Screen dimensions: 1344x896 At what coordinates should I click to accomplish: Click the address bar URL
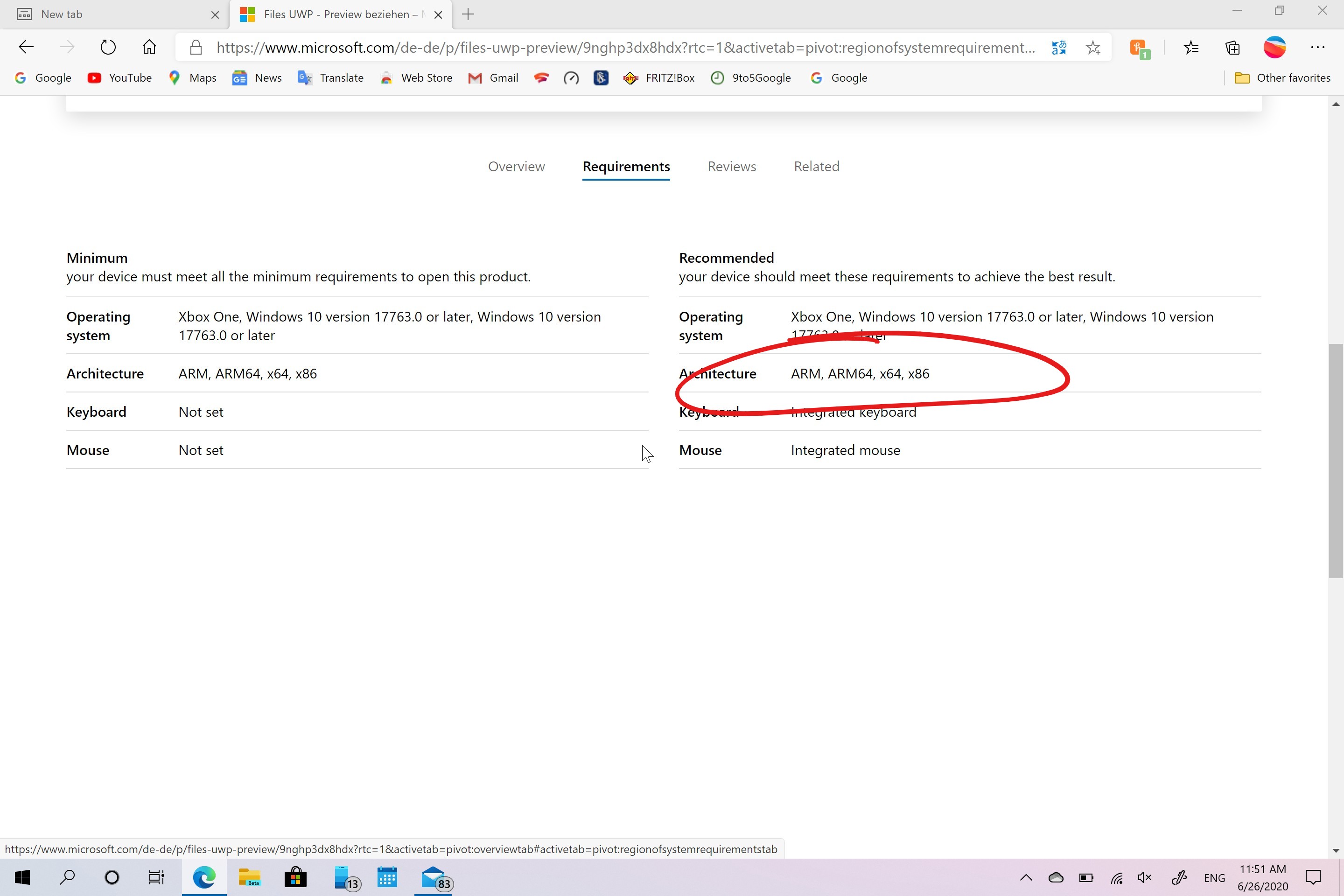click(x=626, y=48)
